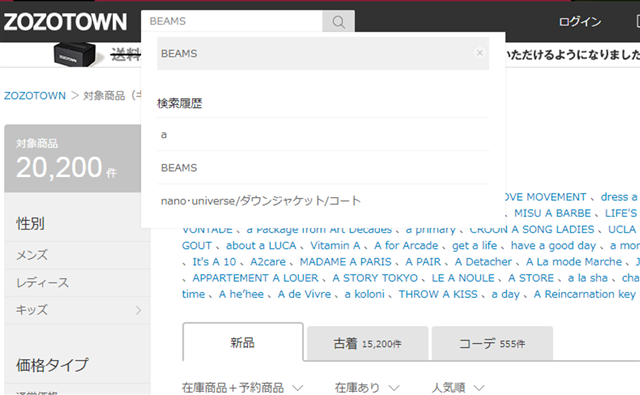
Task: Open the 在庫商品+予約商品 dropdown
Action: pyautogui.click(x=242, y=387)
